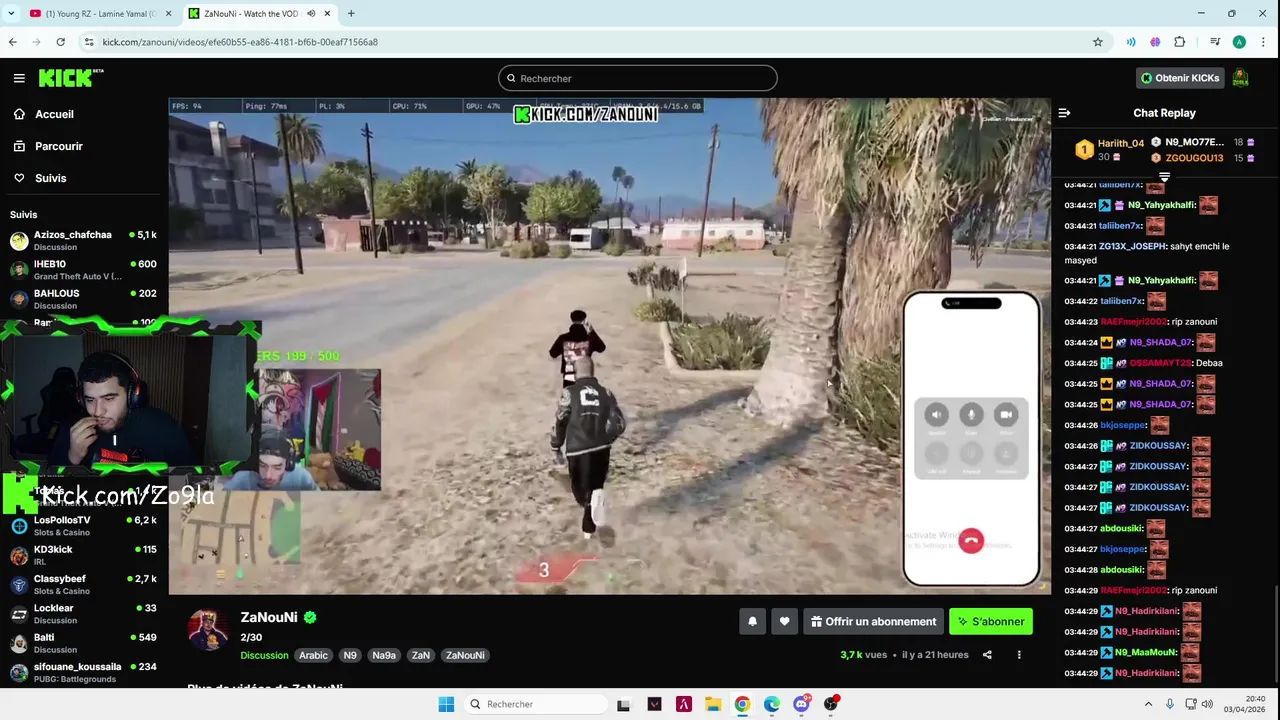Open Microsoft Edge from the taskbar
Viewport: 1280px width, 720px height.
pos(772,704)
